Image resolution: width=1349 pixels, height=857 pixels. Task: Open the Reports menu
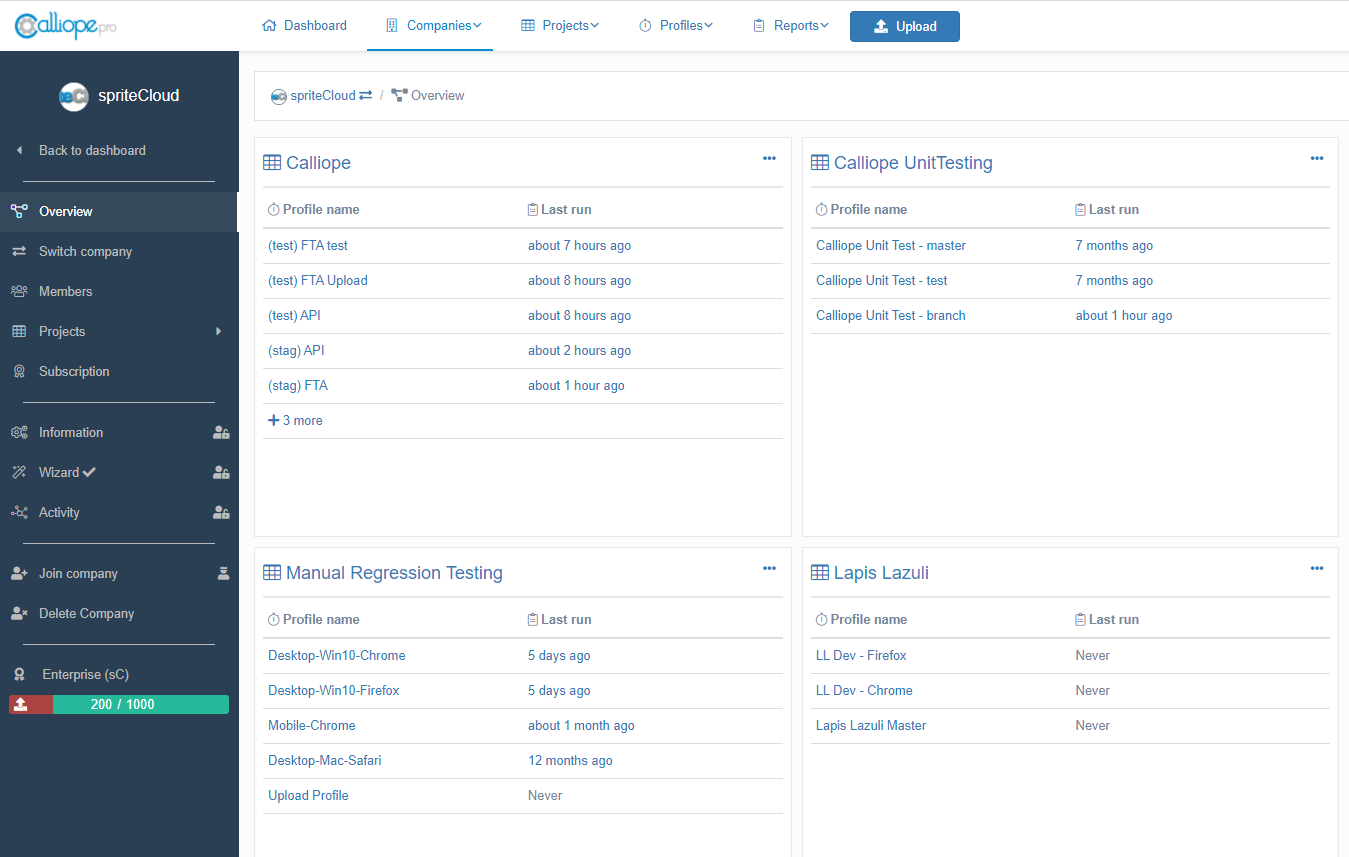[790, 25]
